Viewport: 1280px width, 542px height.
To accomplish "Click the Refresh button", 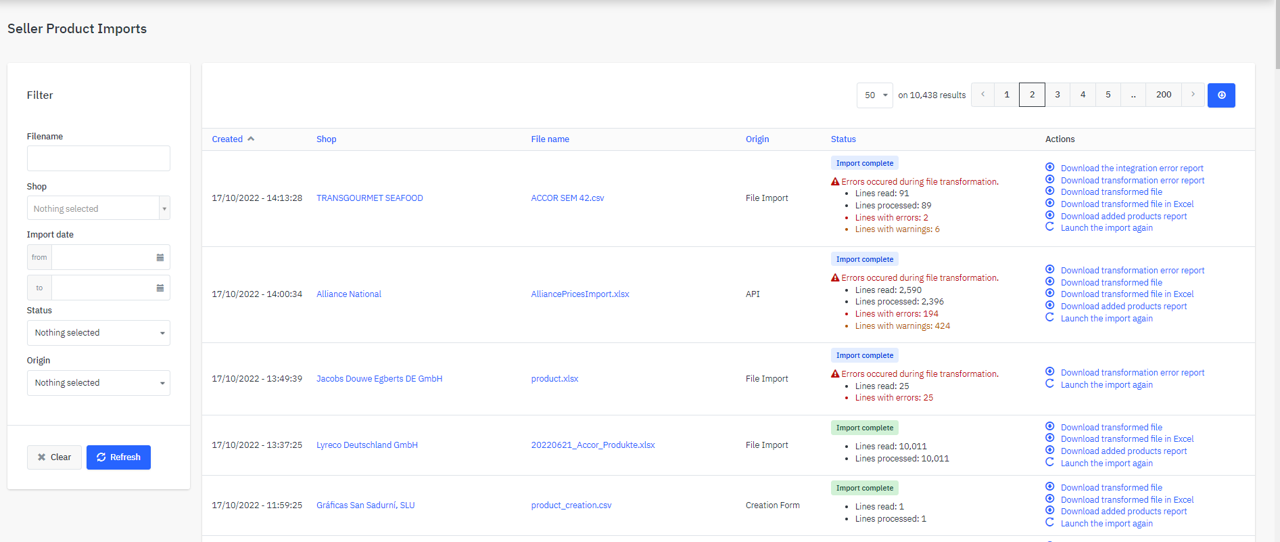I will (x=118, y=457).
